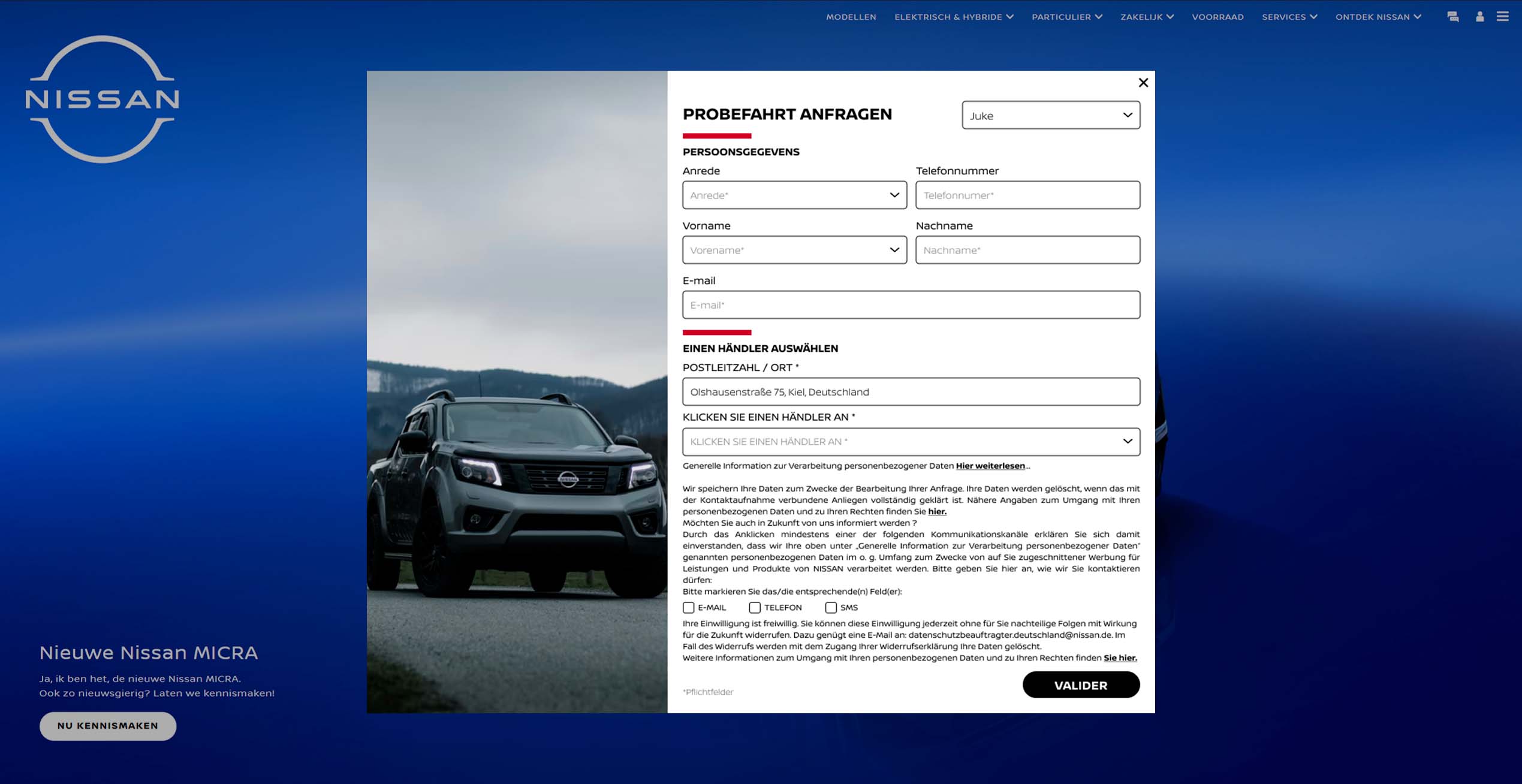
Task: Tick the TELEFON consent checkbox
Action: (x=755, y=607)
